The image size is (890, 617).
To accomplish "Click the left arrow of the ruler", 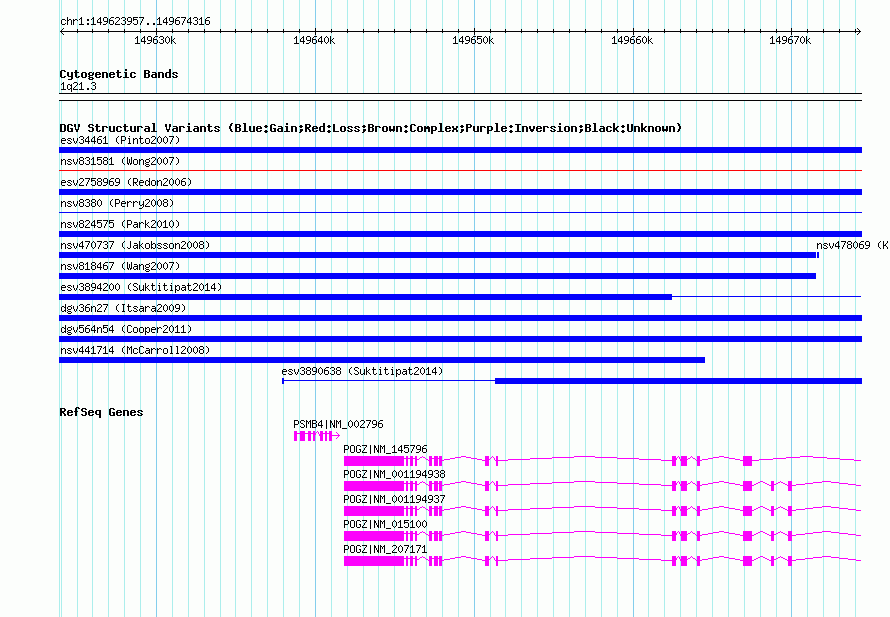I will [62, 32].
